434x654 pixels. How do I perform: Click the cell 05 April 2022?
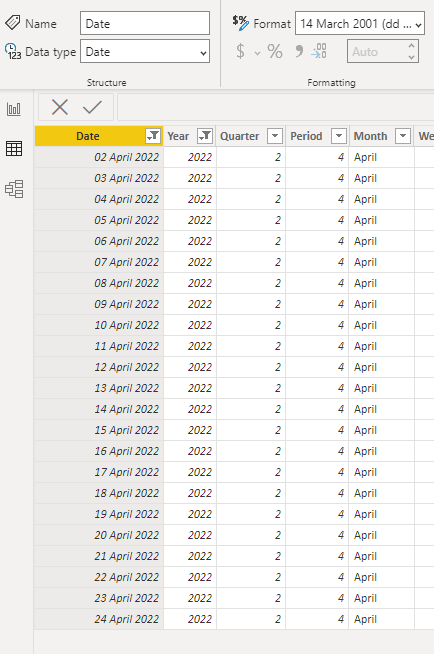[x=99, y=220]
